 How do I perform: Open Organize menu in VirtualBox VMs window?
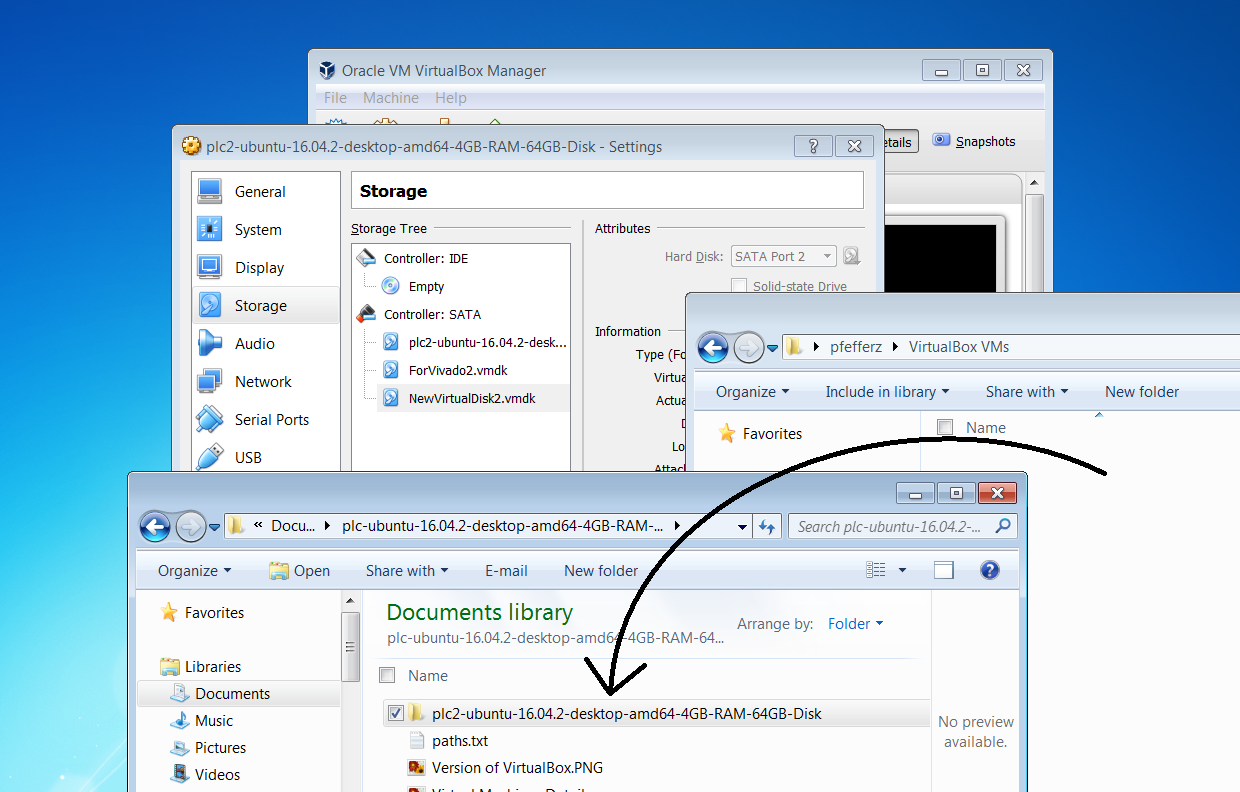[753, 392]
